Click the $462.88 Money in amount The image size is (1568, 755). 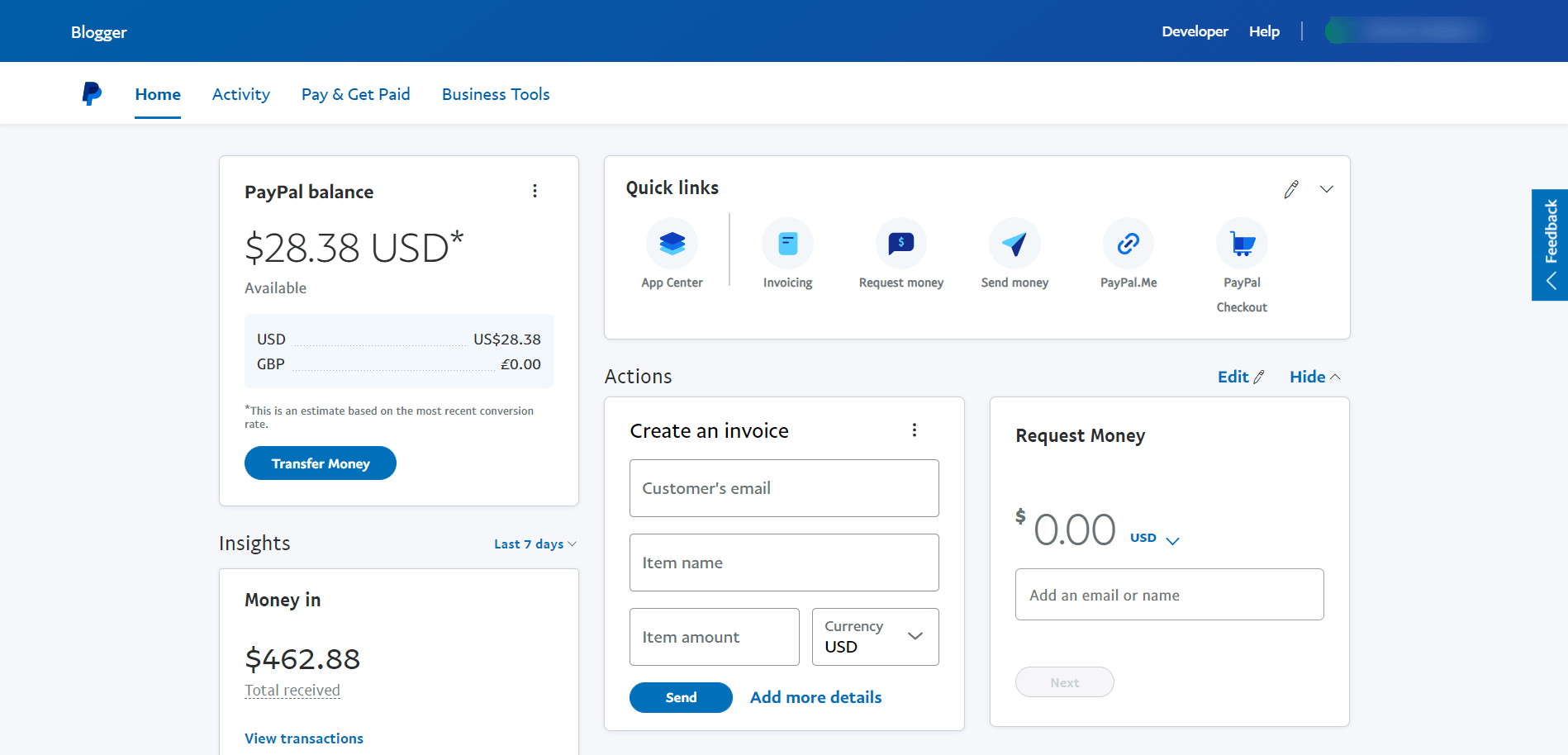302,659
